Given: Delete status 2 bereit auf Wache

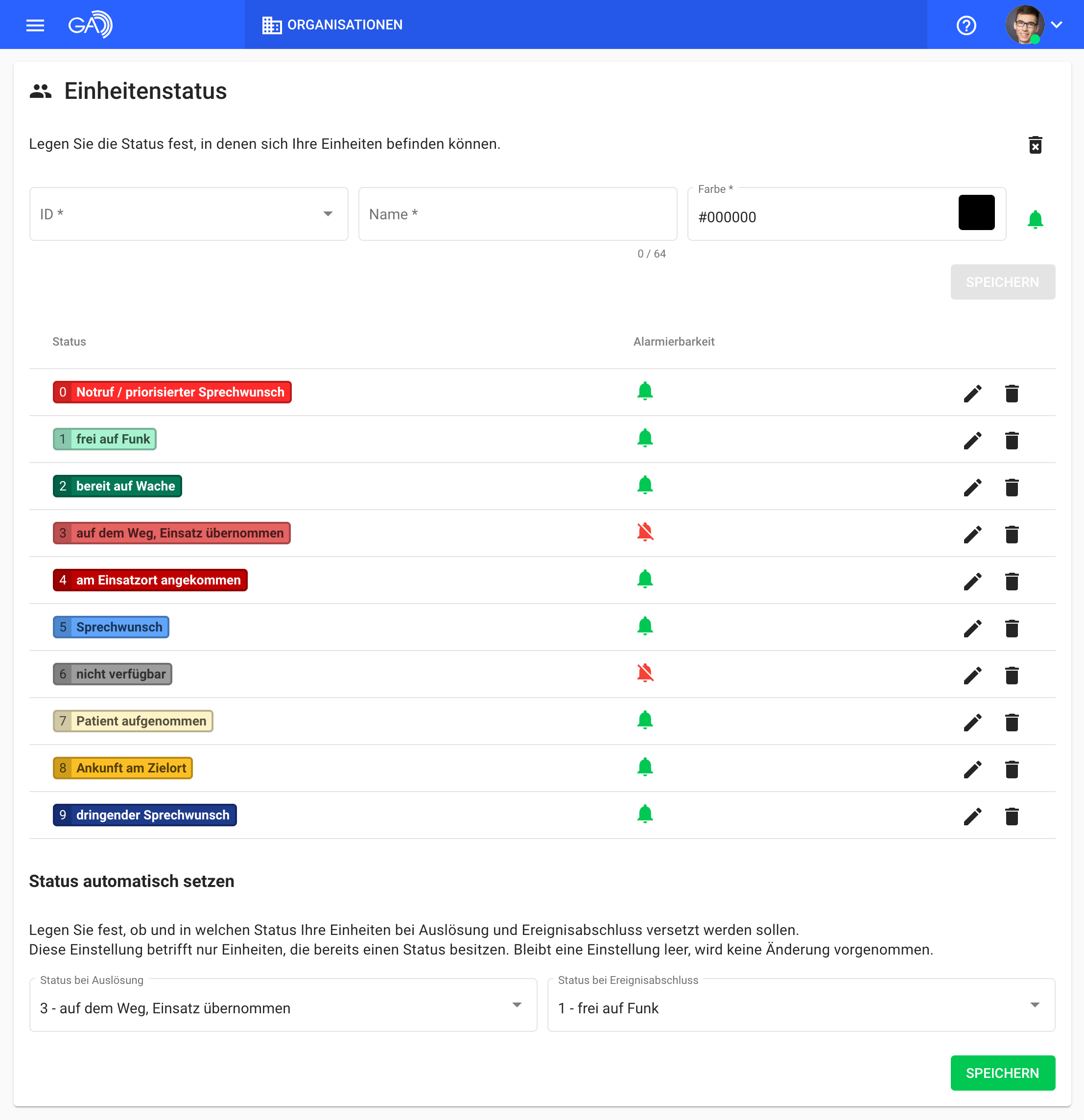Looking at the screenshot, I should tap(1012, 487).
